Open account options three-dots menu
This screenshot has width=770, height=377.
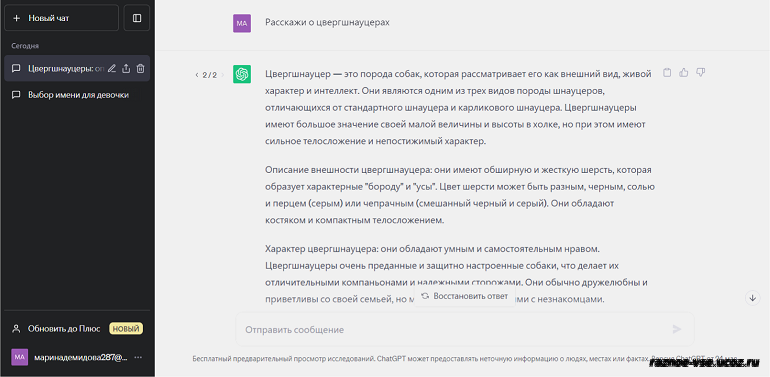point(138,357)
